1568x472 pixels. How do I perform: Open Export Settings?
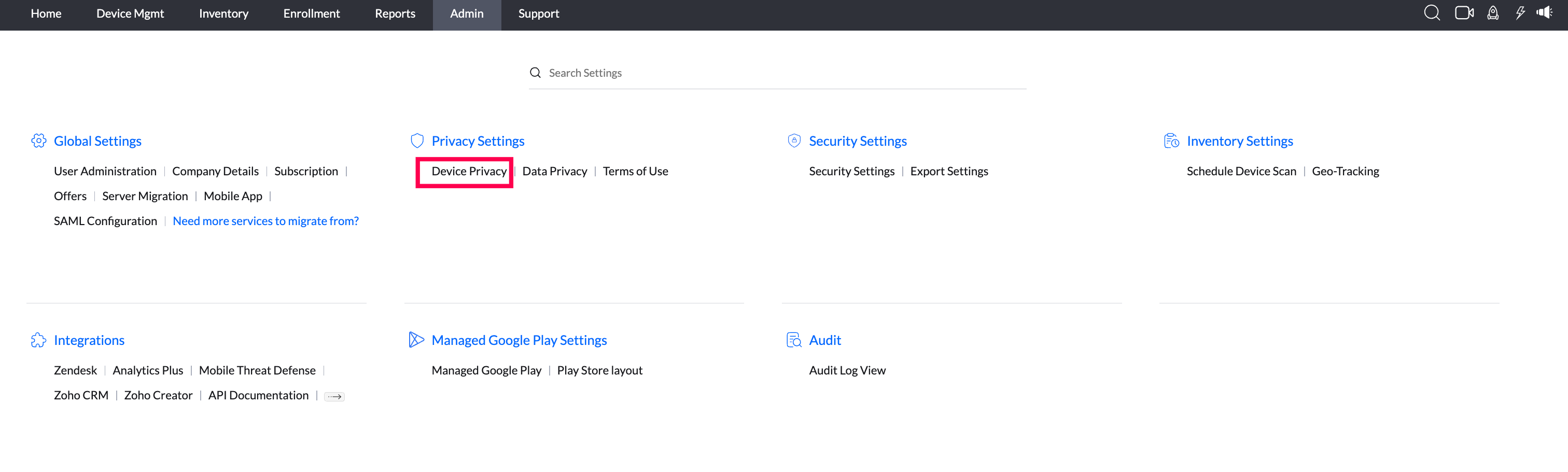point(948,171)
